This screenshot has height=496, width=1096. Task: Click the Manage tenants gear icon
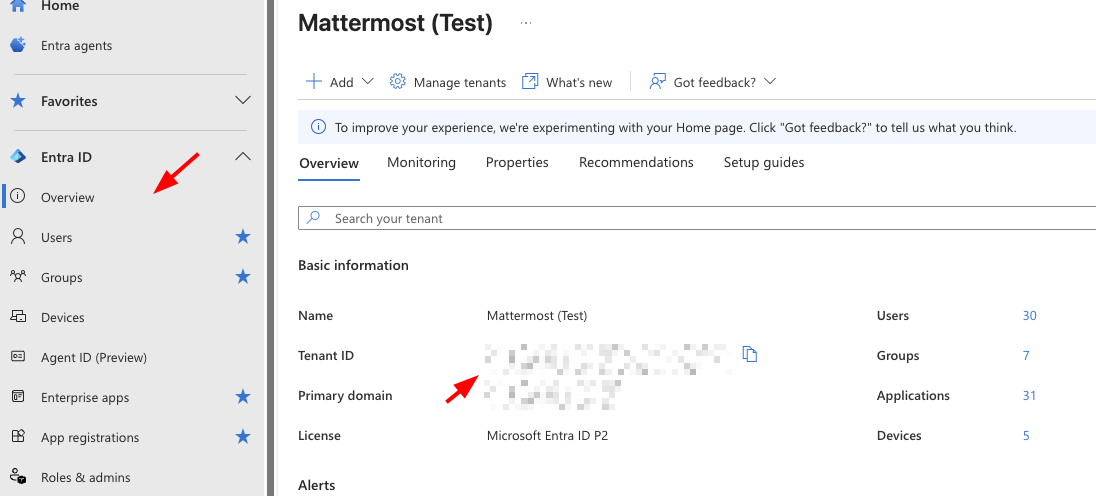397,82
